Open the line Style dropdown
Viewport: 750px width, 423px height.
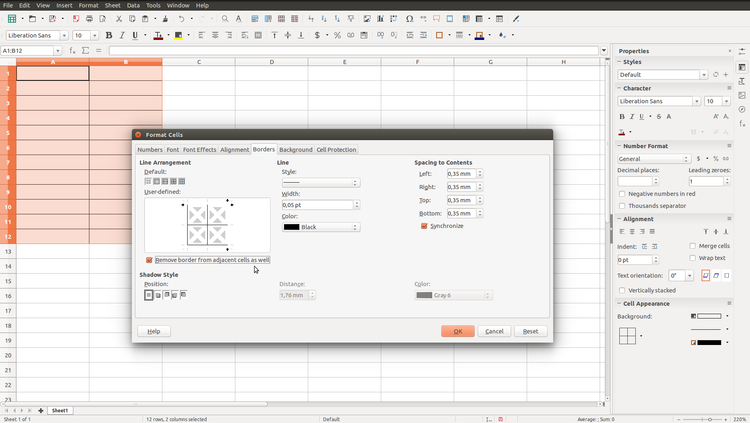click(320, 183)
